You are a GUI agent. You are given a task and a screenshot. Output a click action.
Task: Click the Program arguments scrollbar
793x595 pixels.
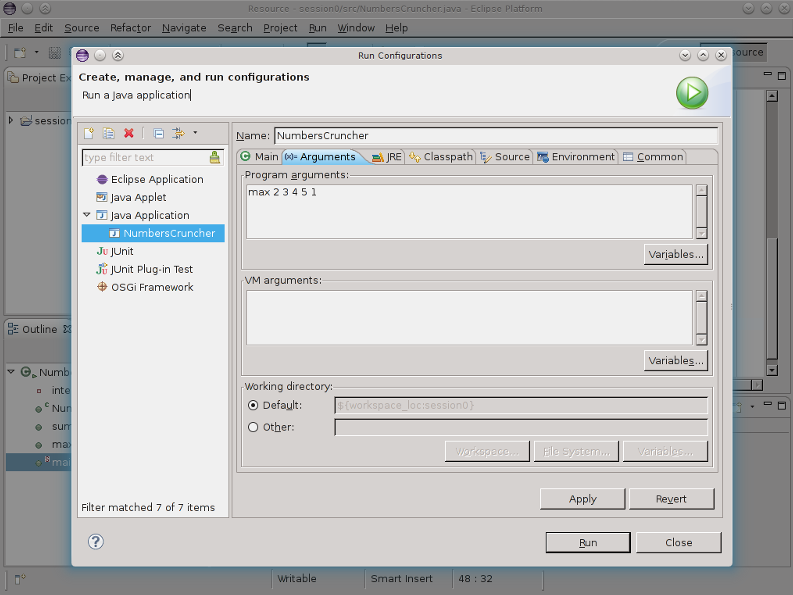pos(701,211)
